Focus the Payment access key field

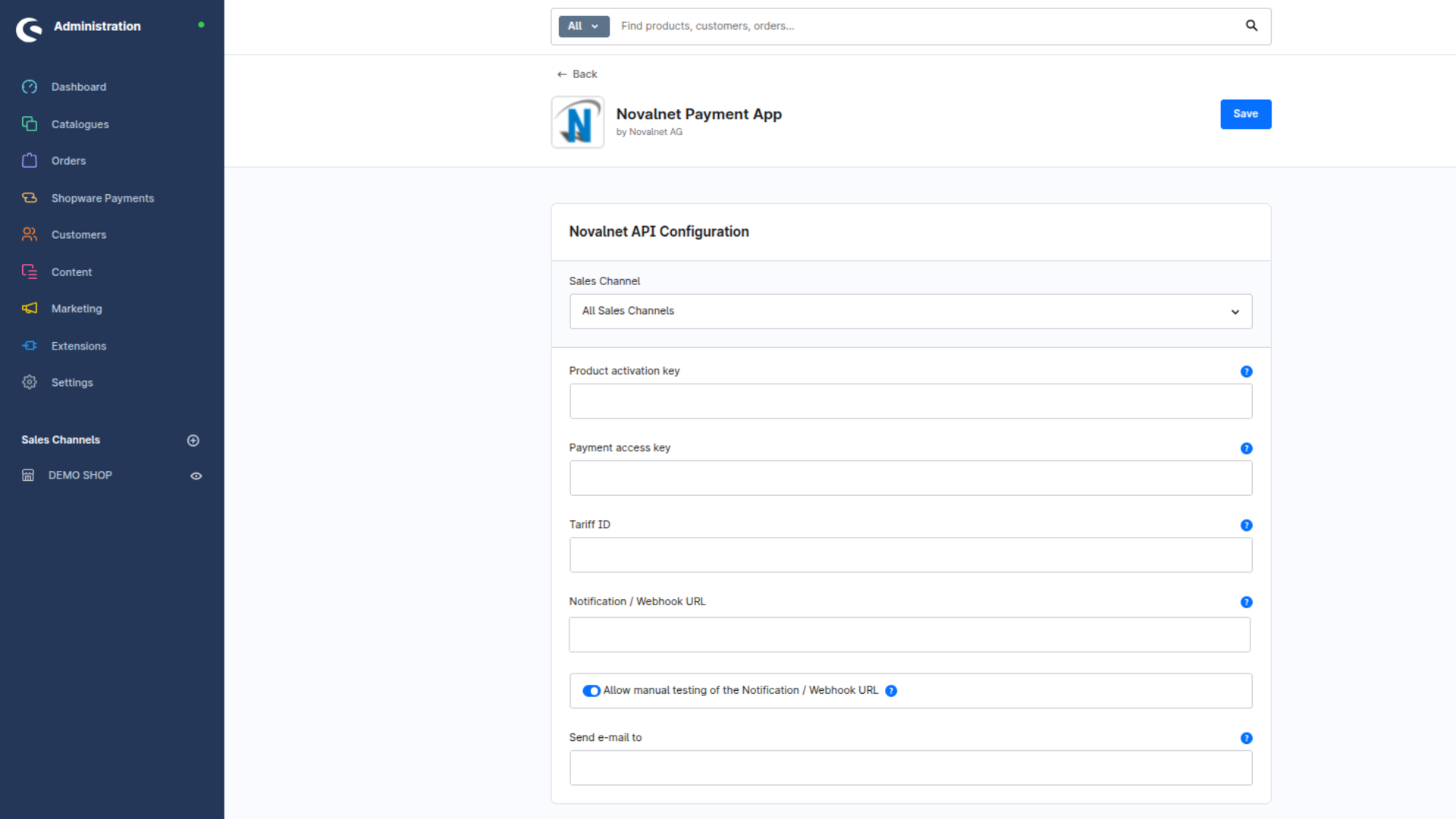pyautogui.click(x=911, y=479)
